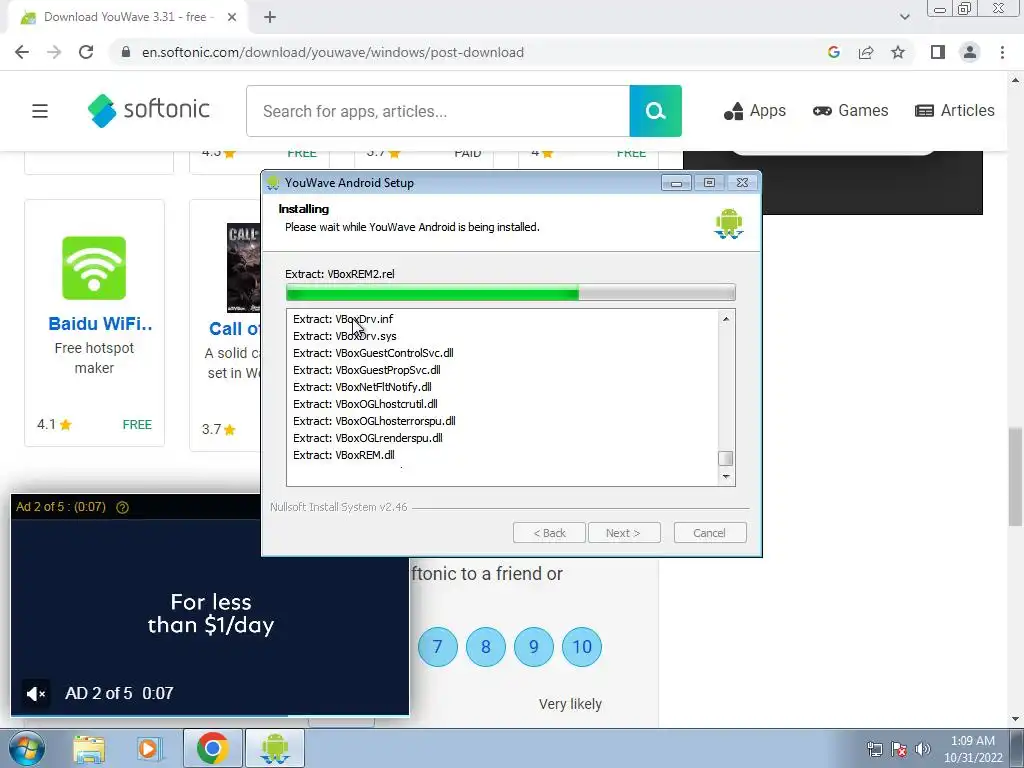Open the Chrome profile icon
The image size is (1024, 768).
point(970,52)
